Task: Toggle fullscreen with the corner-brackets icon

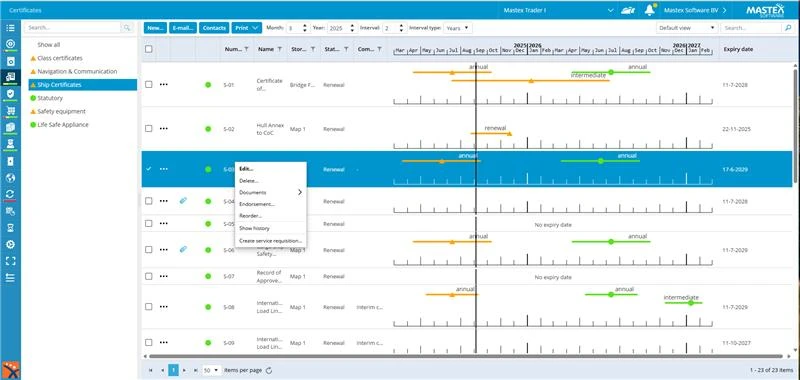Action: [10, 261]
